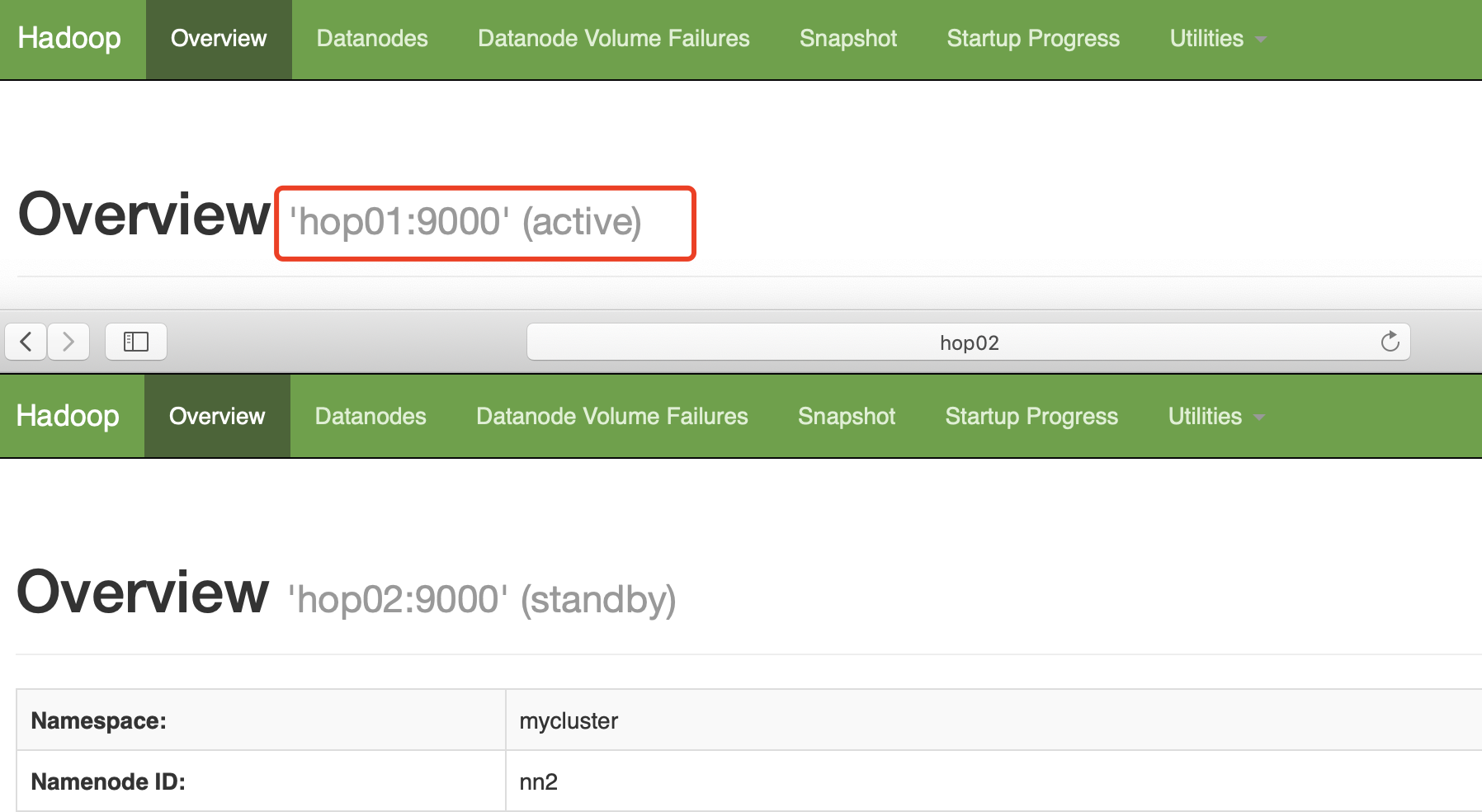Expand Utilities menu via its chevron arrow
Viewport: 1482px width, 812px height.
(x=1260, y=39)
